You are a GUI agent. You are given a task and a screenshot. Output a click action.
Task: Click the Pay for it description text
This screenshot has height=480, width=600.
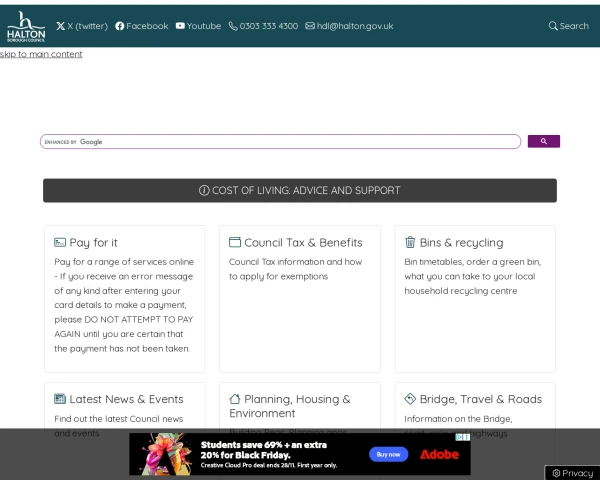pyautogui.click(x=124, y=305)
